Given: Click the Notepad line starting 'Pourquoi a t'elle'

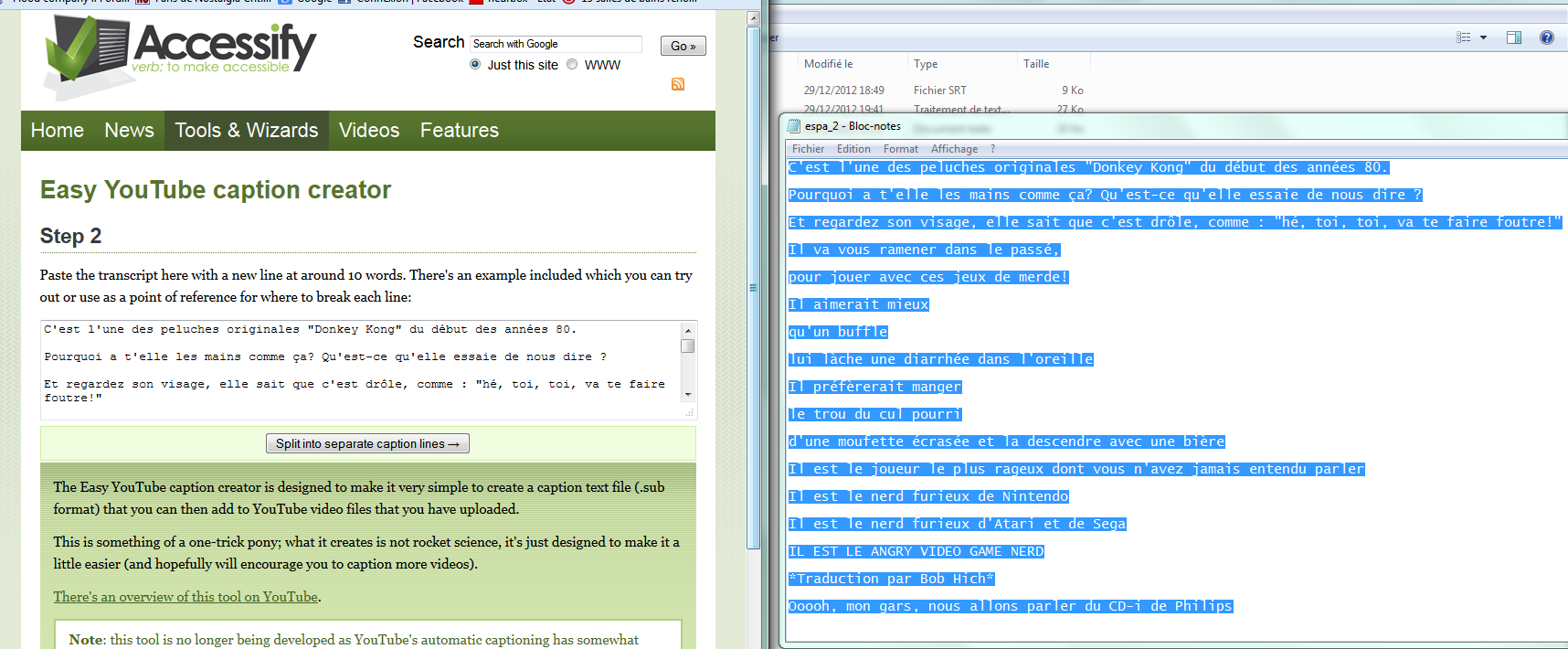Looking at the screenshot, I should [1106, 195].
